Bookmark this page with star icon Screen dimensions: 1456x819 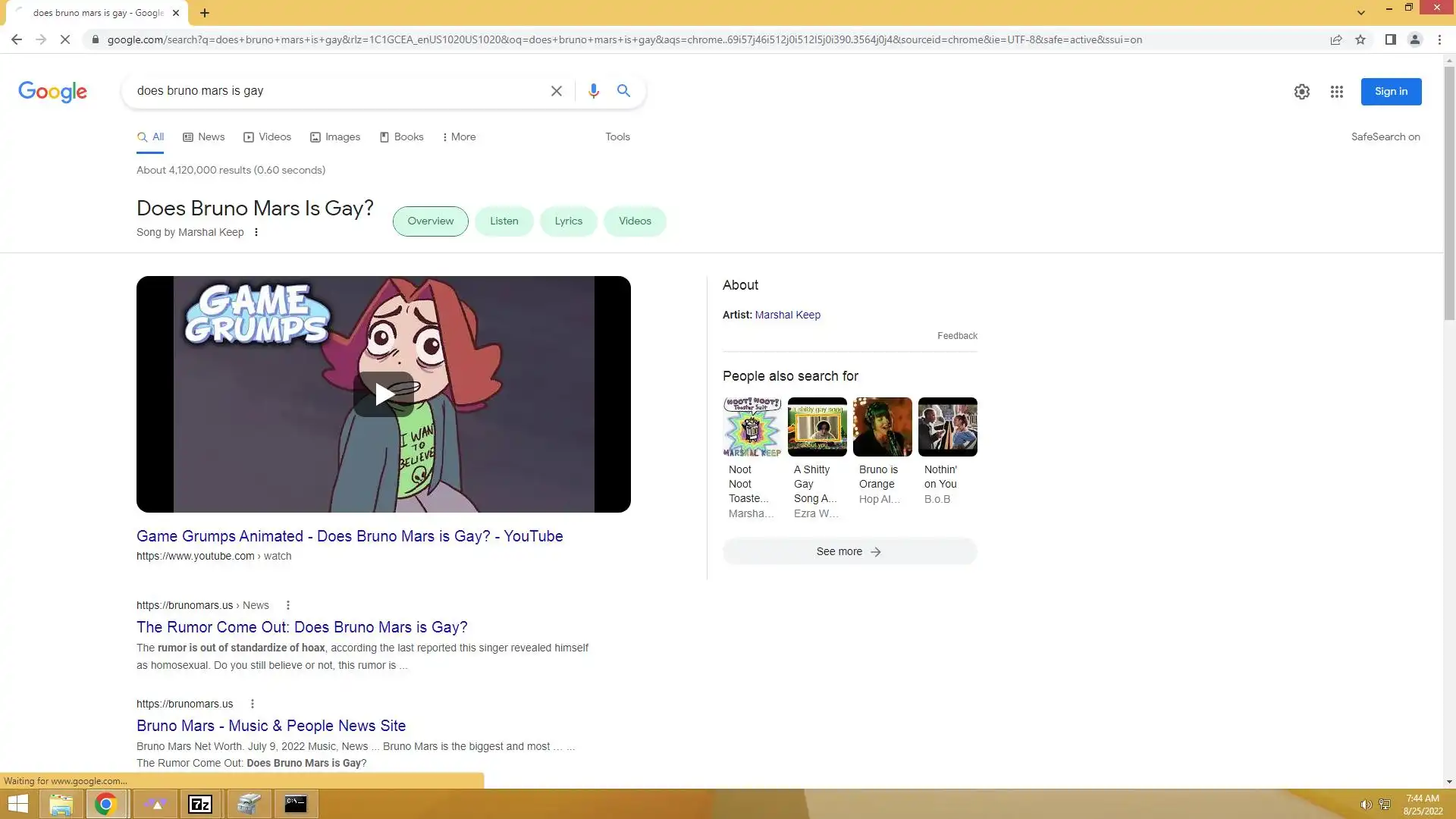pos(1360,39)
